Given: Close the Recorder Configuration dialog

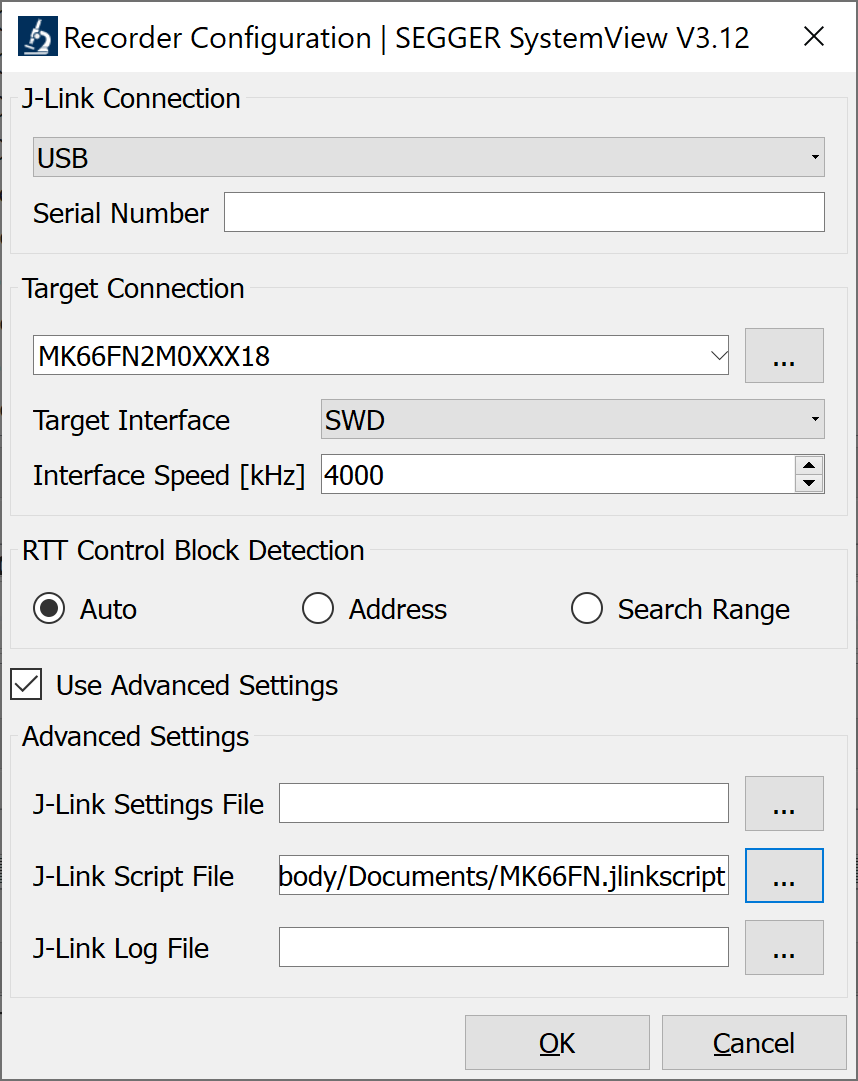Looking at the screenshot, I should (814, 38).
